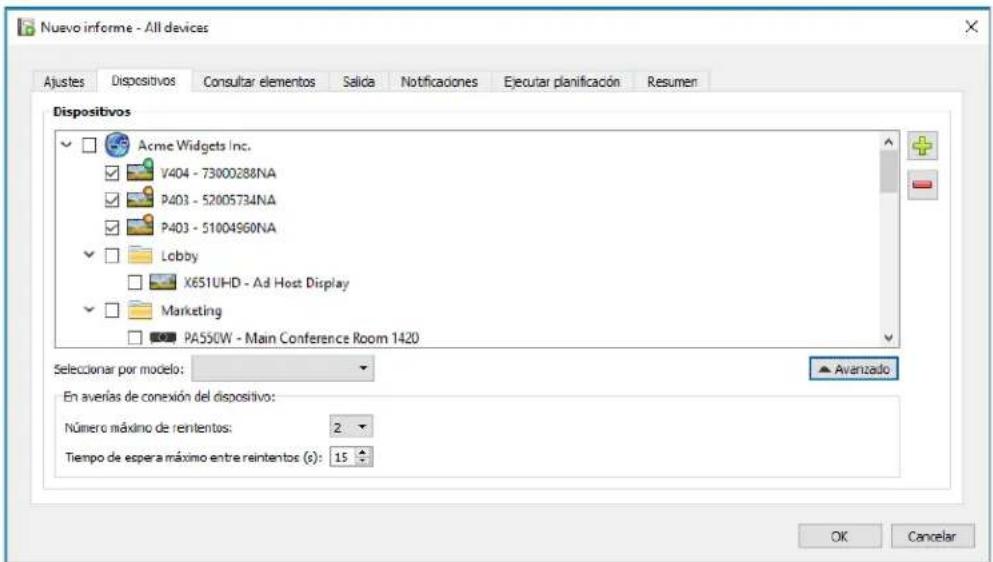Select the Lobby tree row label
Screen dimensions: 993x562
179,255
